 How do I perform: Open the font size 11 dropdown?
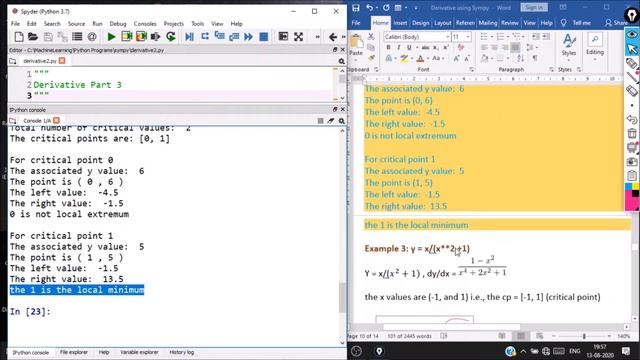pyautogui.click(x=468, y=37)
